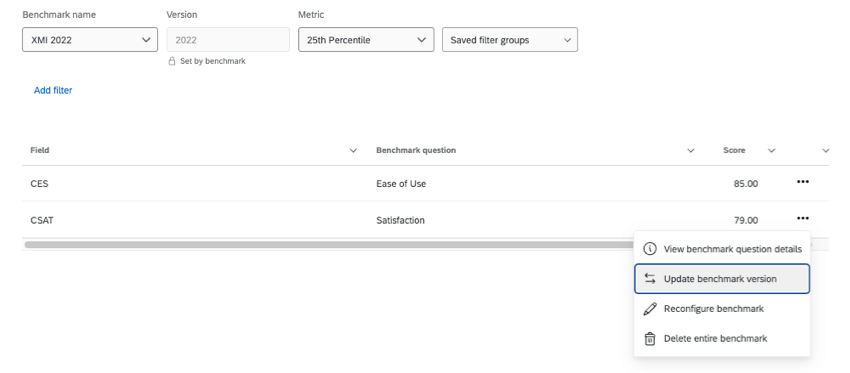The image size is (850, 373).
Task: Click the Add filter link
Action: [53, 91]
